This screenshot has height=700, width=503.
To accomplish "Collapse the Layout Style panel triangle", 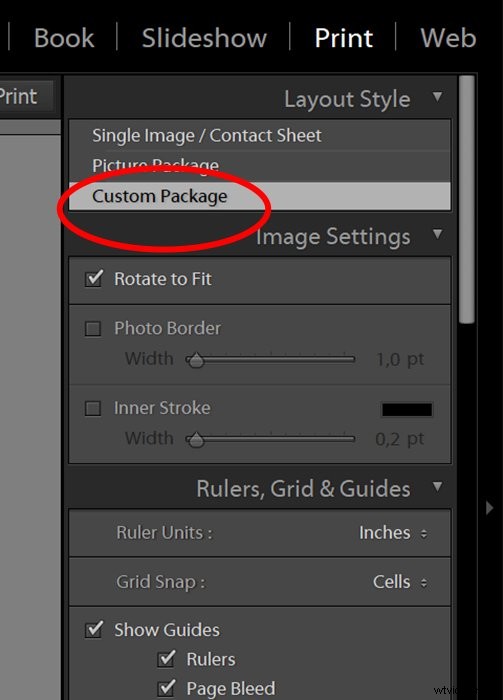I will pyautogui.click(x=437, y=97).
